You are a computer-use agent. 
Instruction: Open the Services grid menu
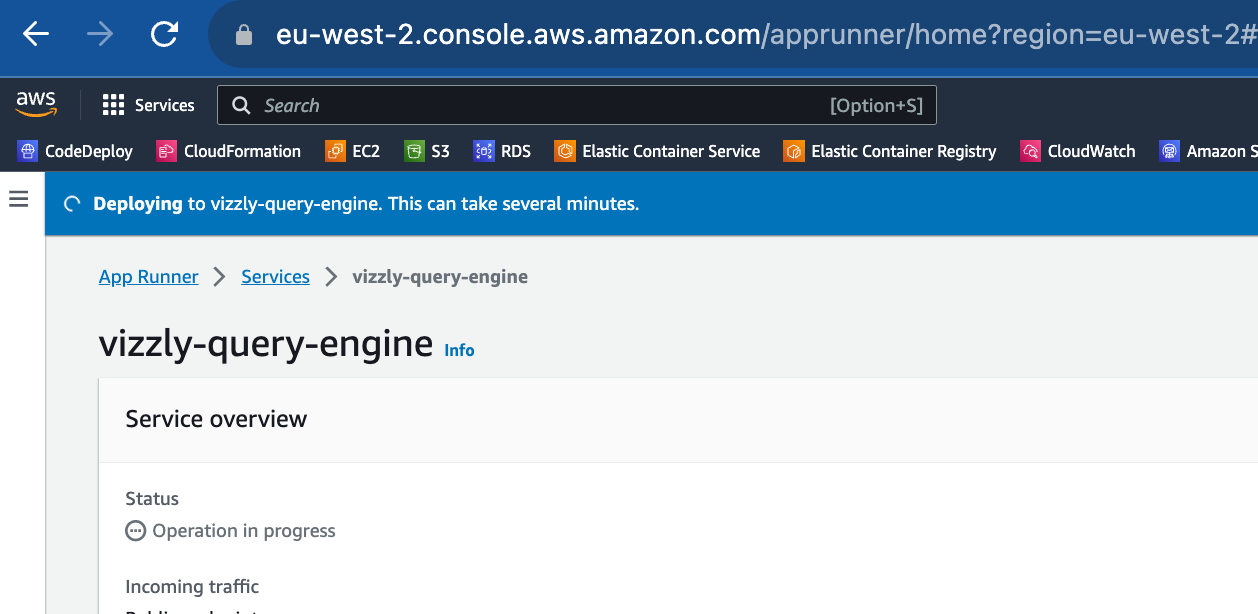[149, 105]
